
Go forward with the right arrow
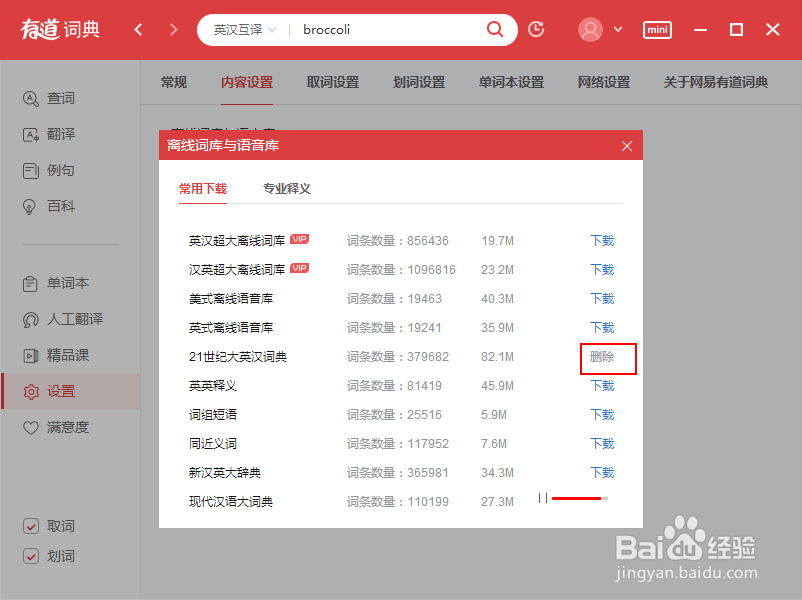[x=174, y=30]
